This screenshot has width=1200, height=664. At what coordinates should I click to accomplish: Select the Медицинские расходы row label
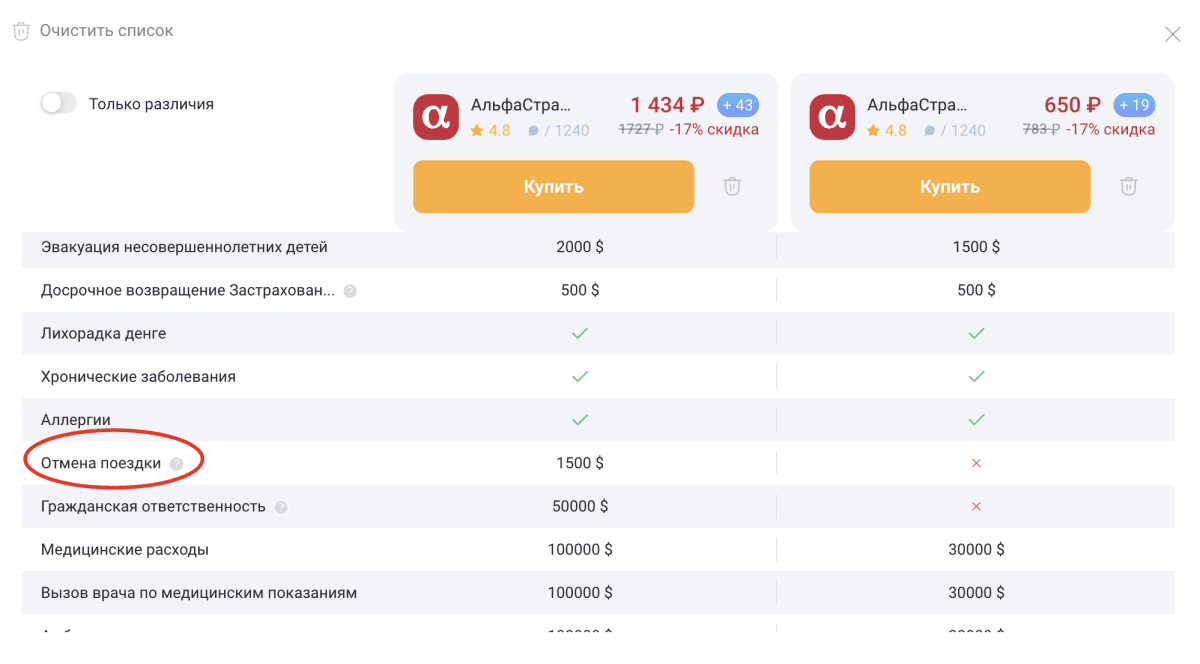125,549
